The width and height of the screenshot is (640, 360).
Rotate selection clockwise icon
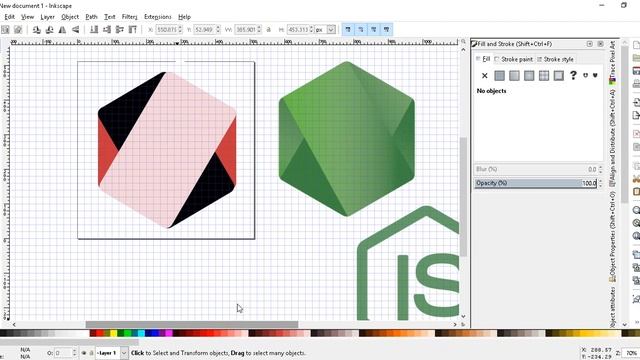point(49,29)
